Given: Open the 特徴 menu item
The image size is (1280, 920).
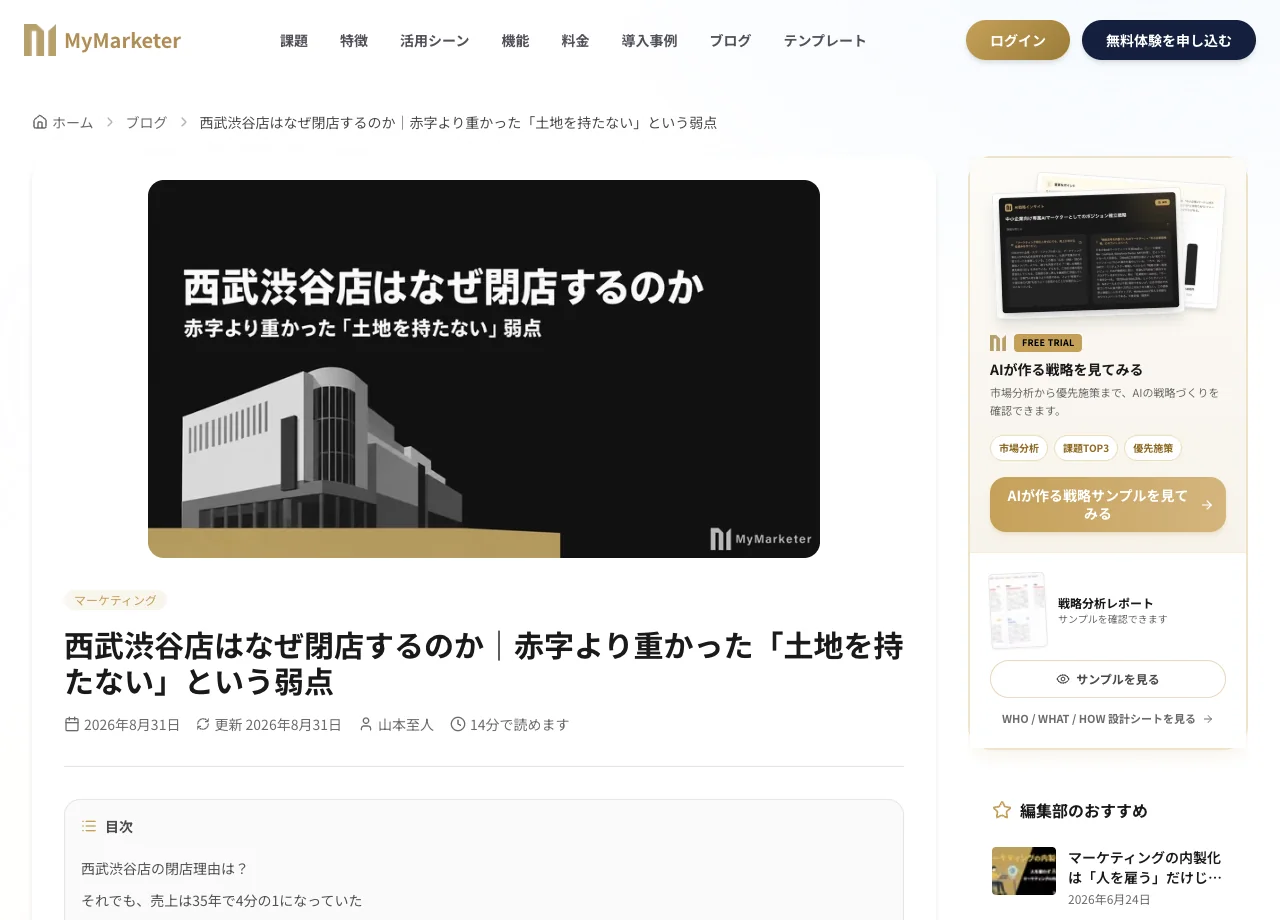Looking at the screenshot, I should point(354,41).
